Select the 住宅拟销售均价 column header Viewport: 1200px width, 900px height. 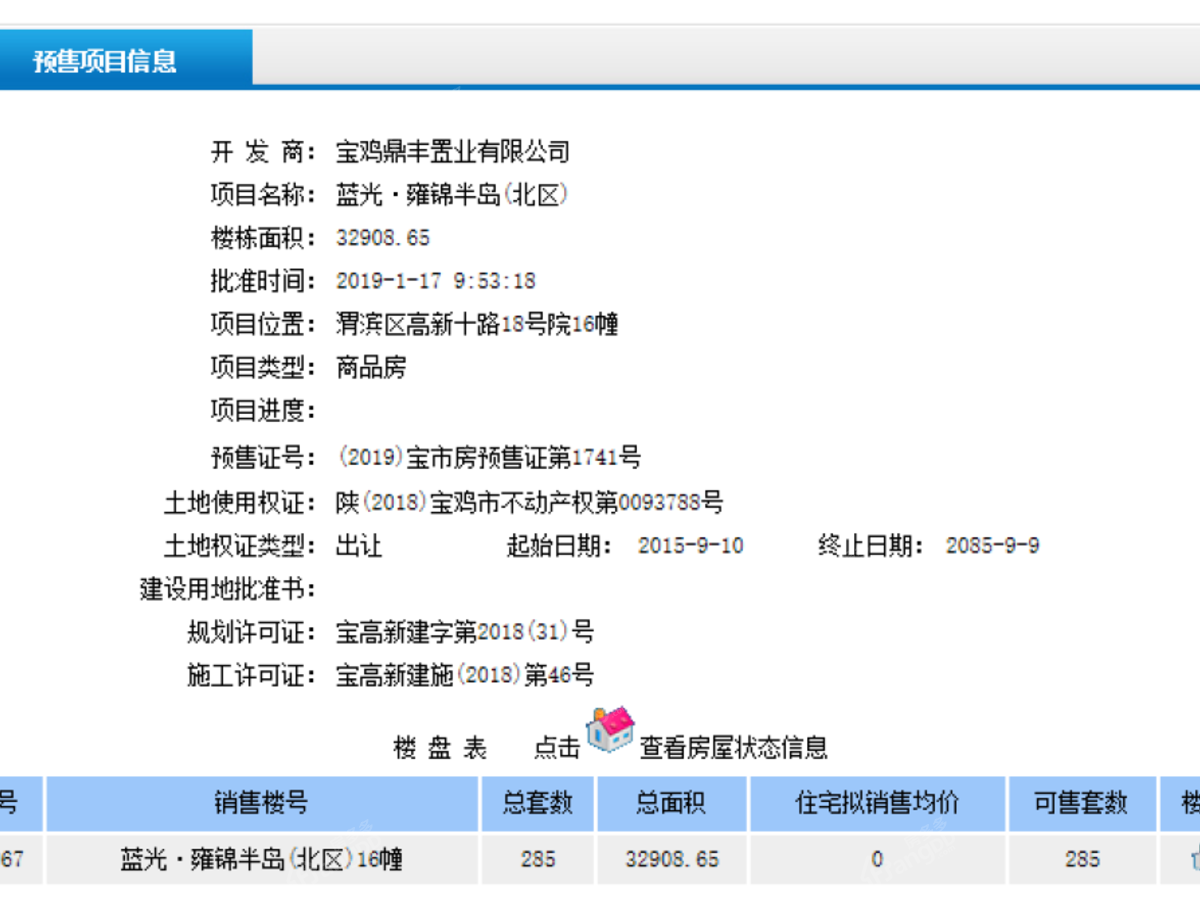(x=877, y=803)
